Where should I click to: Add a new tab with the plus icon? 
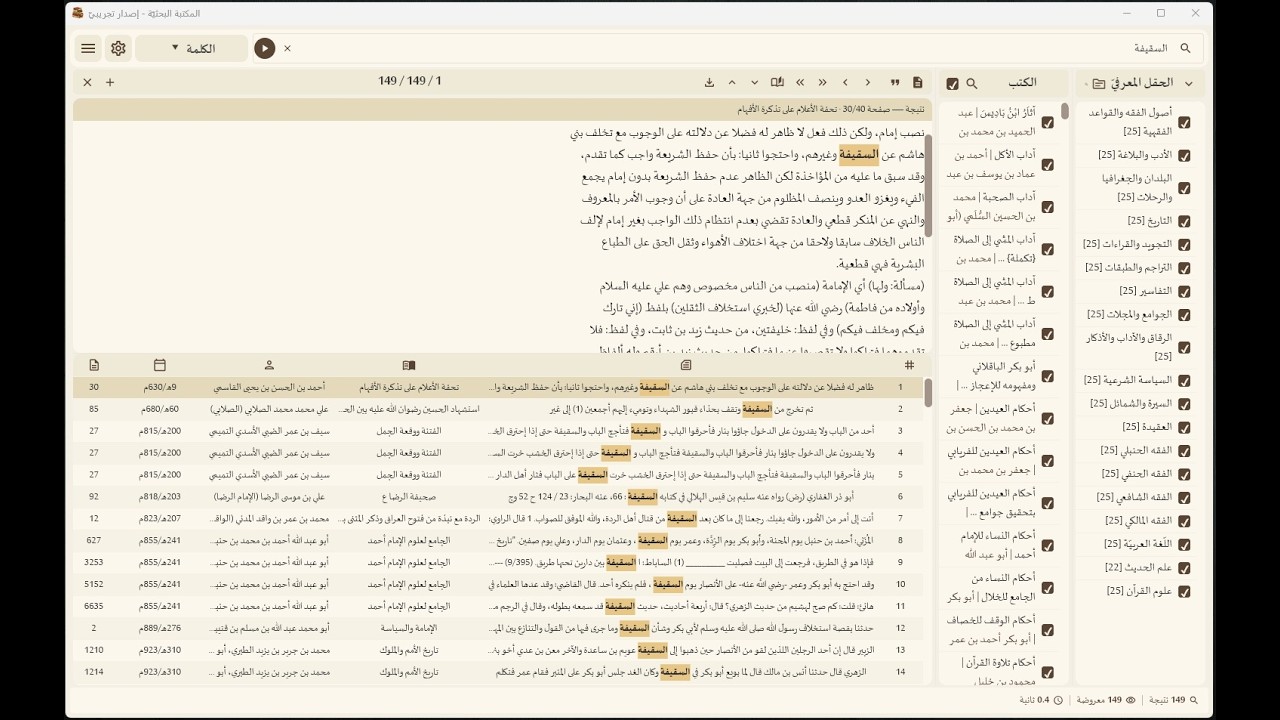110,82
